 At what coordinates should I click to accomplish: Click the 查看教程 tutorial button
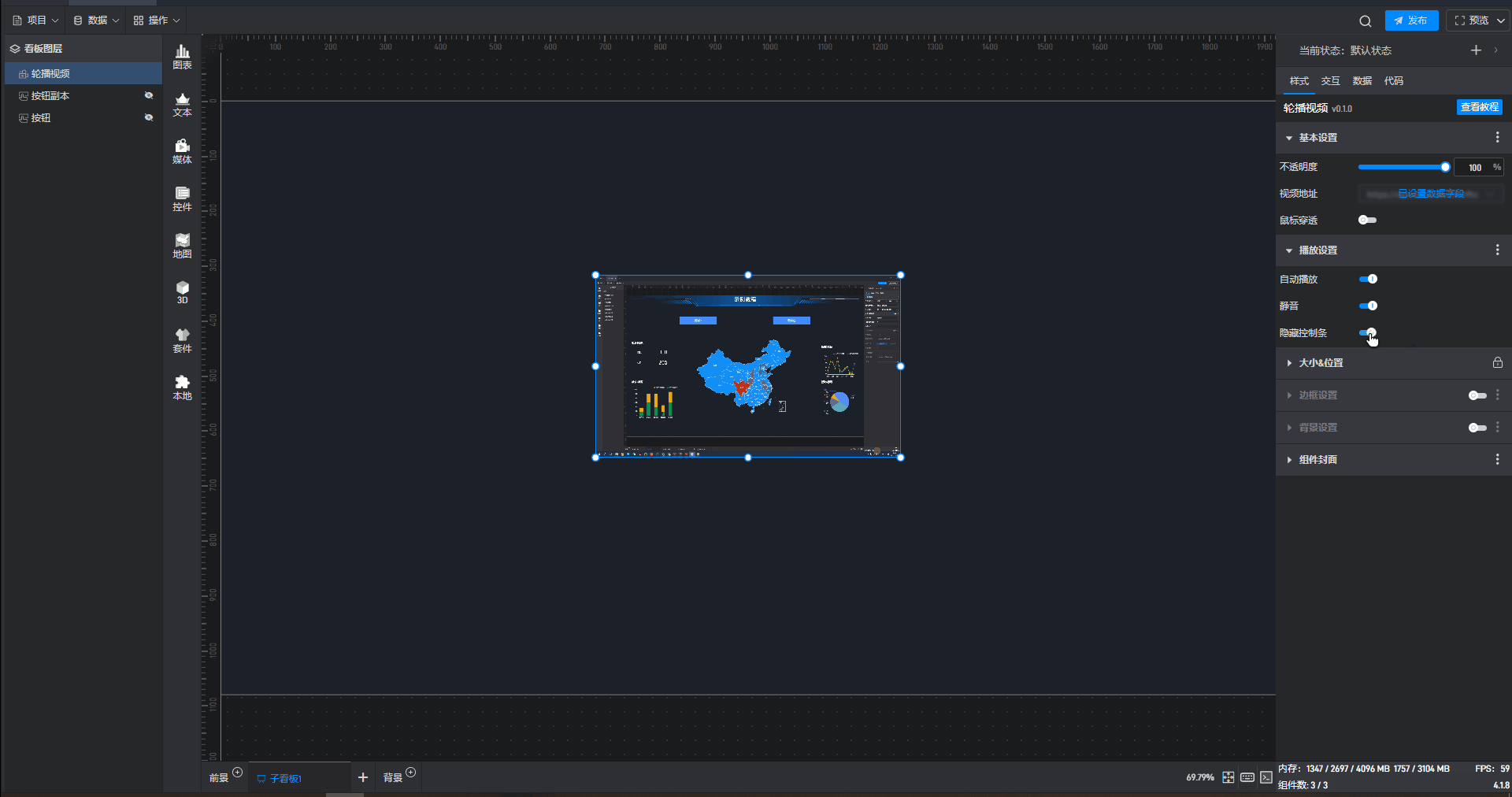[1479, 107]
